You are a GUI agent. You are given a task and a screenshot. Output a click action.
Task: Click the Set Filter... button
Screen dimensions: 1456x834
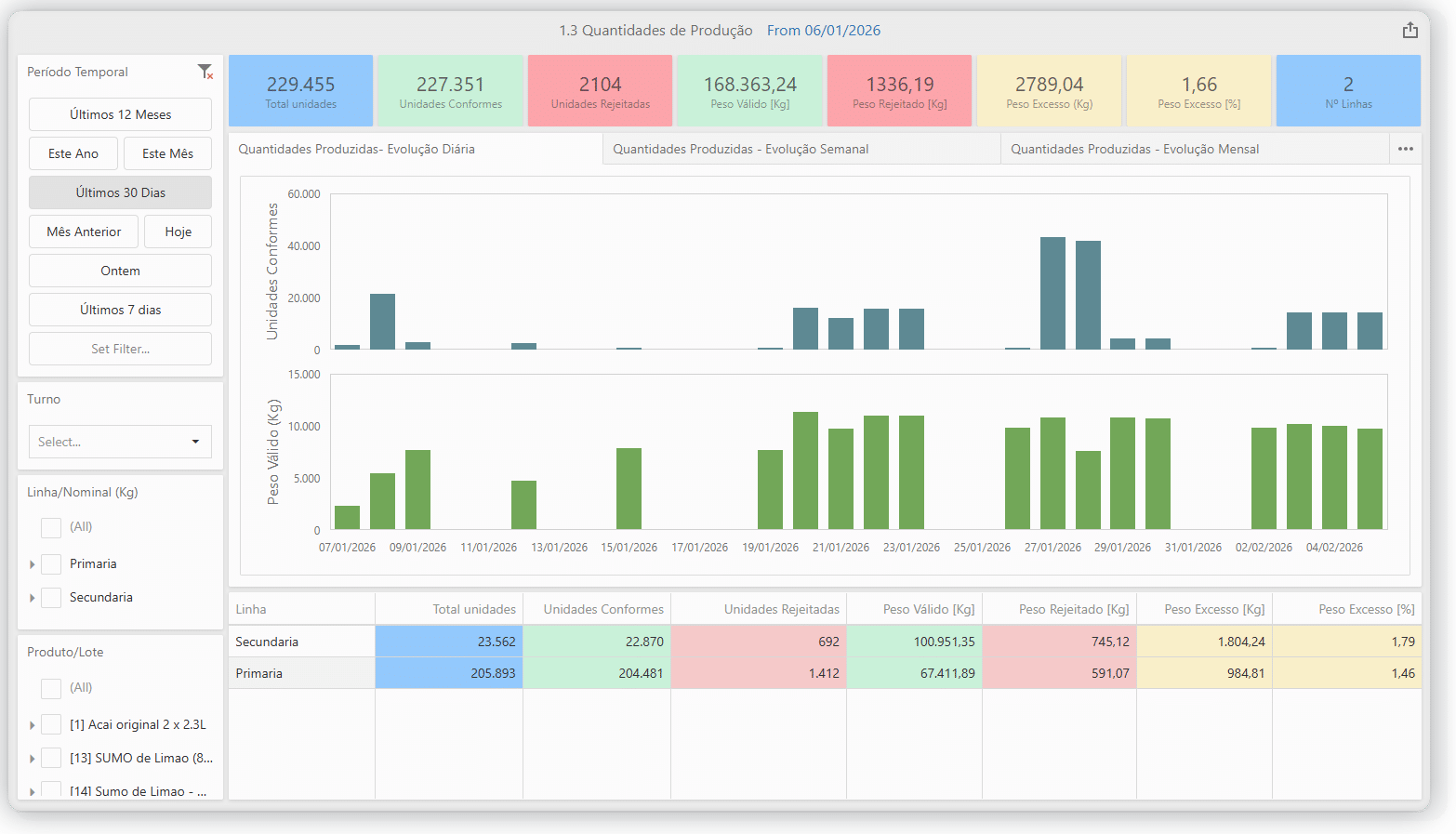click(x=120, y=349)
